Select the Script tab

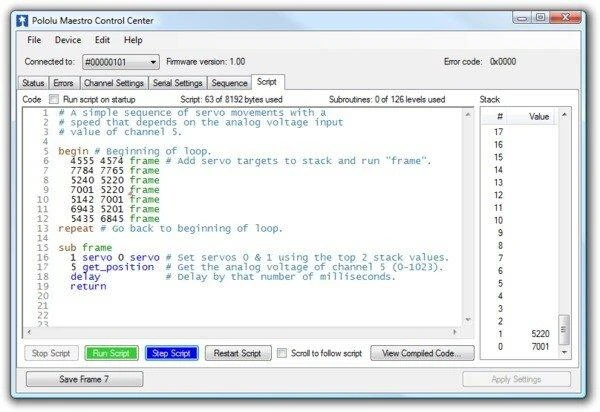[x=267, y=82]
